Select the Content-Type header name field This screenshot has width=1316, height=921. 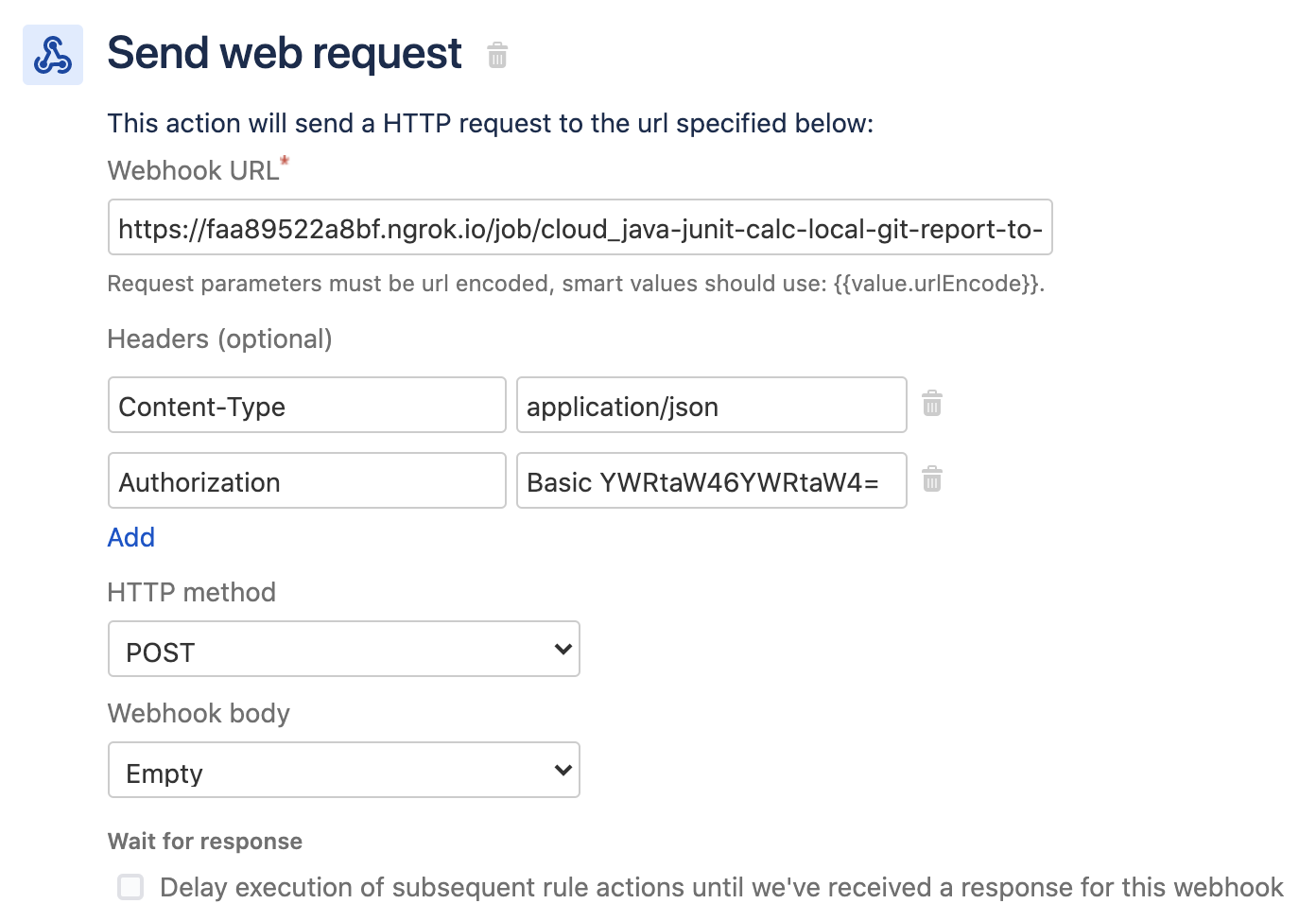tap(307, 405)
